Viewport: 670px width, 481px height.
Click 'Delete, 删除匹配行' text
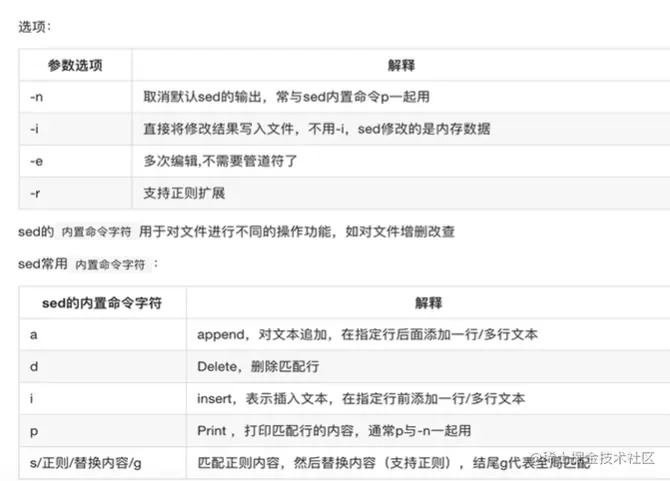(258, 367)
